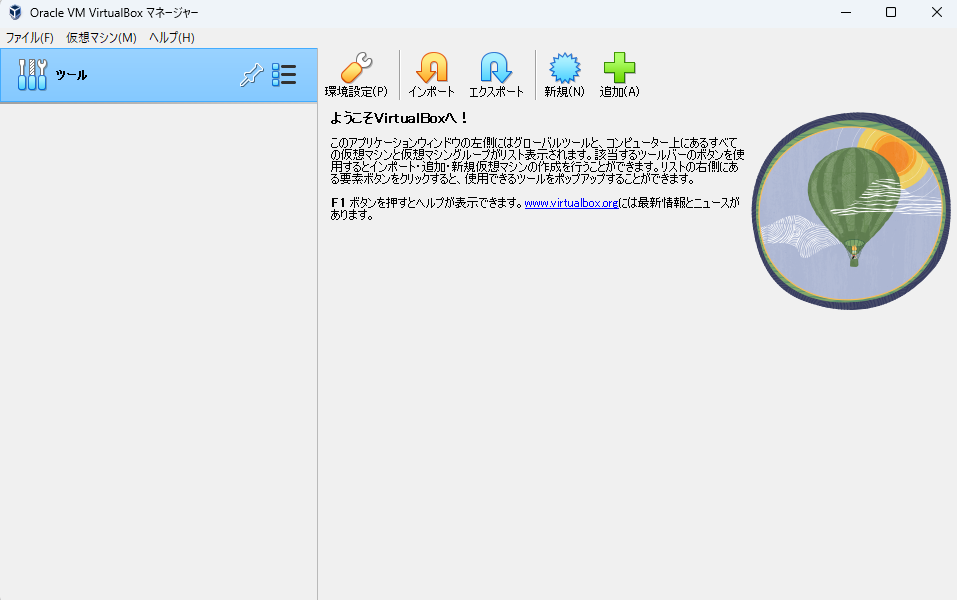The image size is (957, 600).
Task: Minimize the VirtualBox Manager window
Action: tap(845, 12)
